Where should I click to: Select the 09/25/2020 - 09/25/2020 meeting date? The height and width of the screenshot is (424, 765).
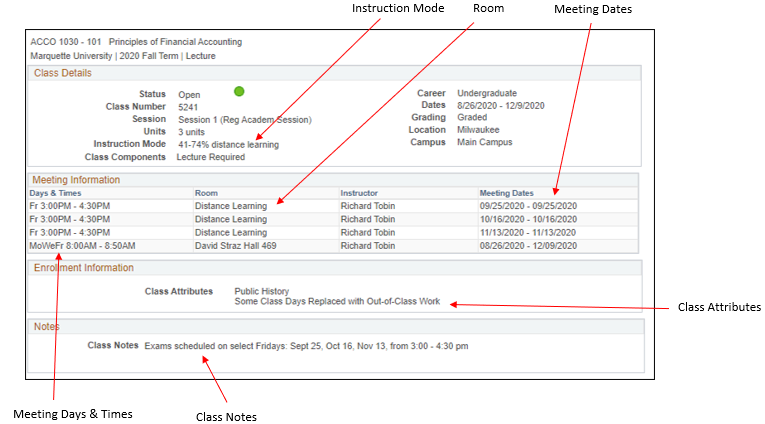(529, 206)
